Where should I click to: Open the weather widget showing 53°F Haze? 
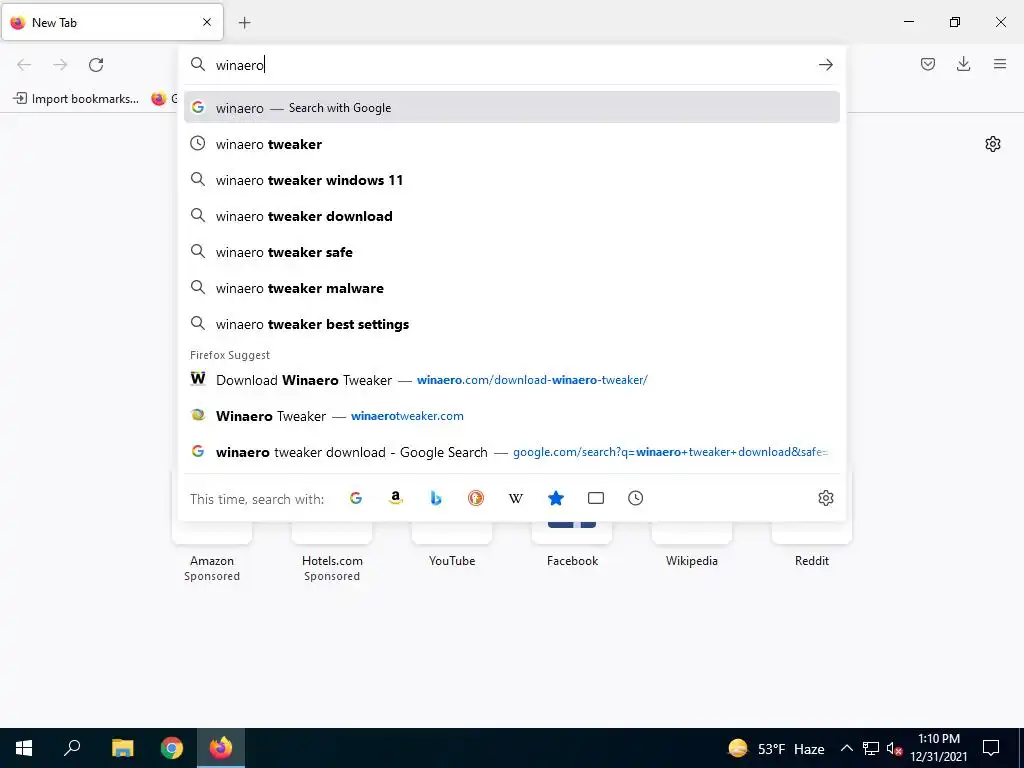click(x=776, y=748)
